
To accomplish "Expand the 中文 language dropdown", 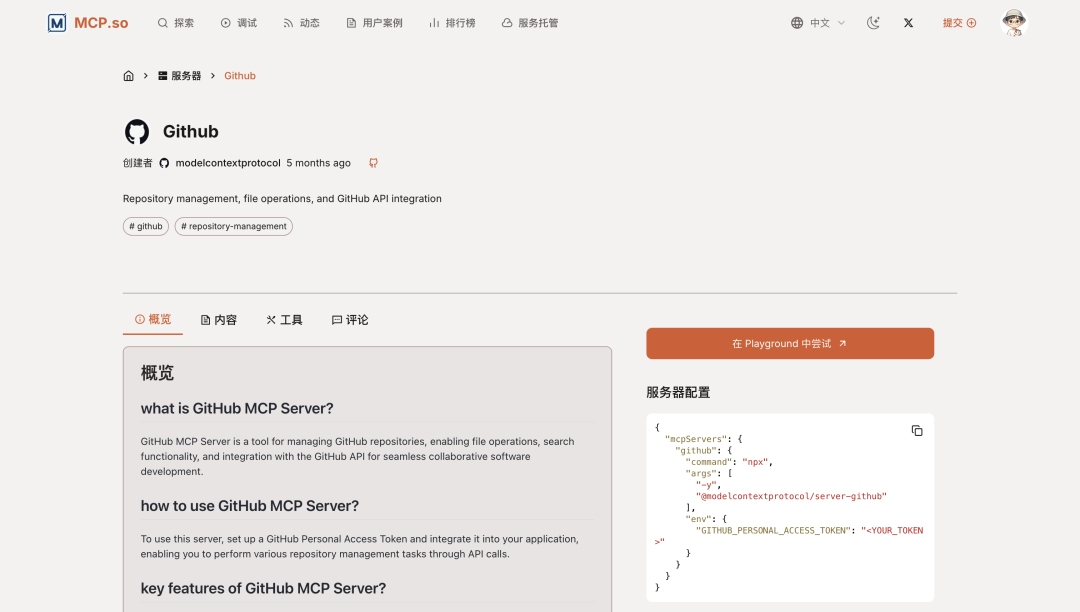I will (818, 23).
